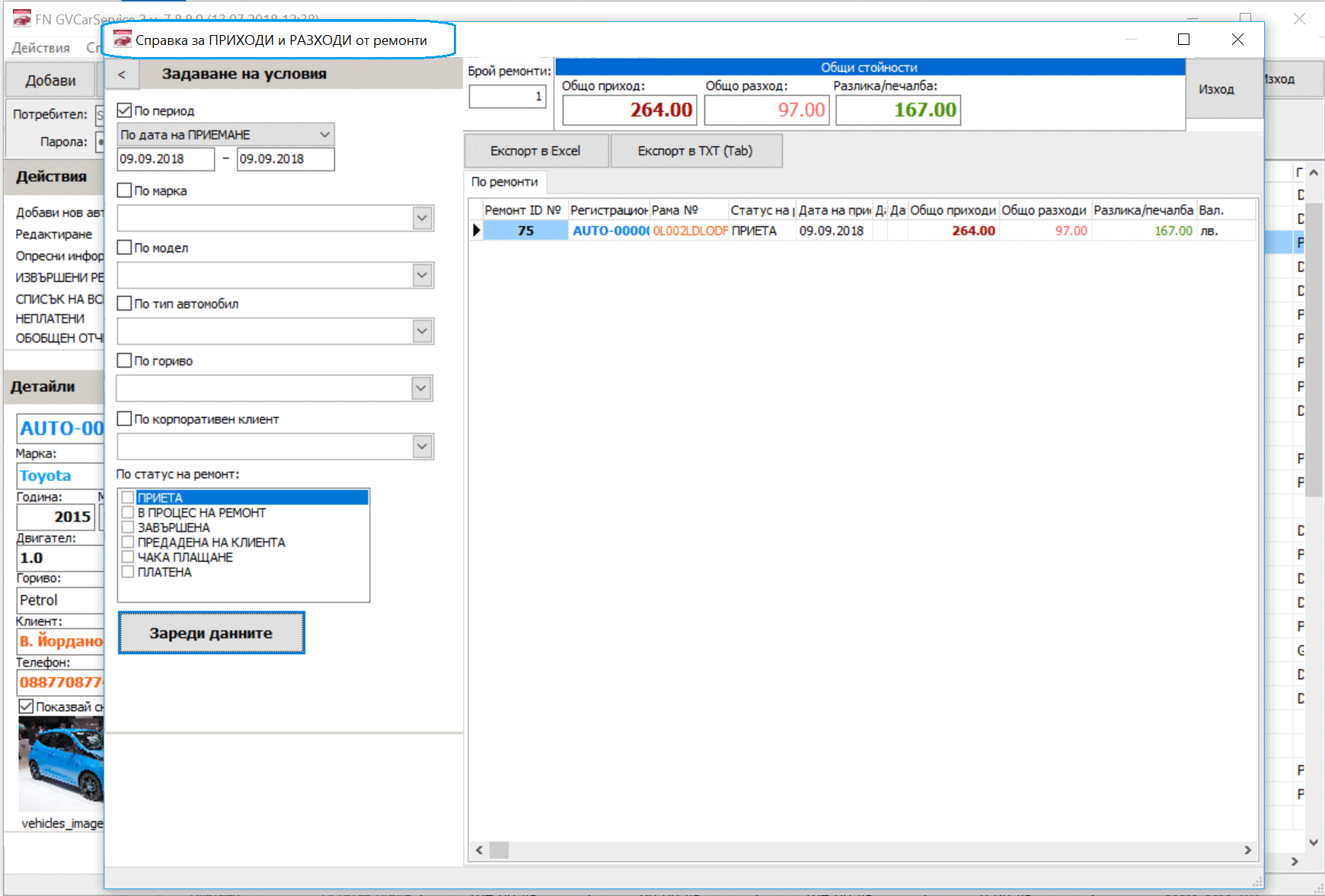Click the 'Petrol' fuel field in main window
Viewport: 1325px width, 896px height.
point(60,600)
